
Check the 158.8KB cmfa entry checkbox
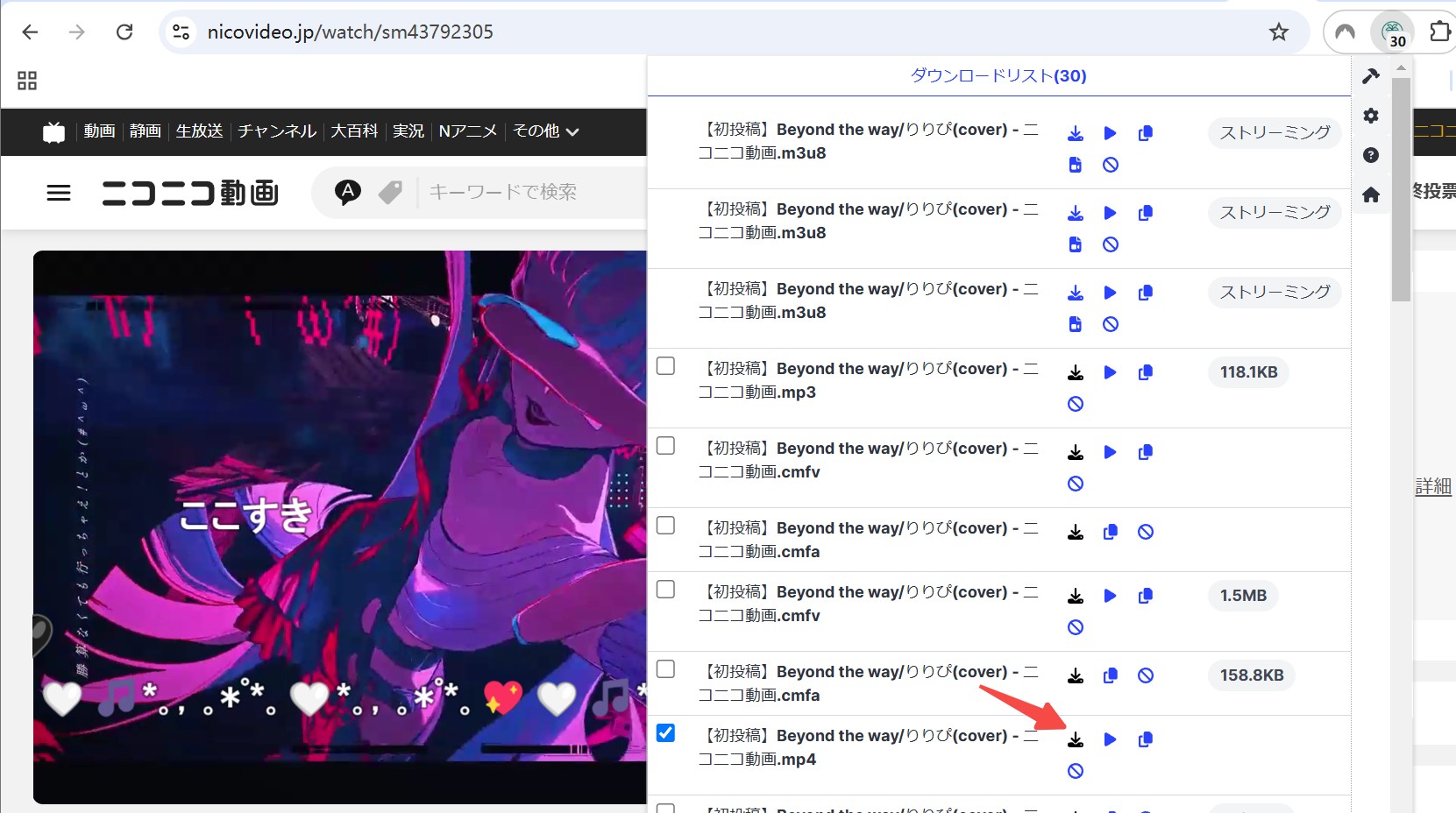point(666,668)
